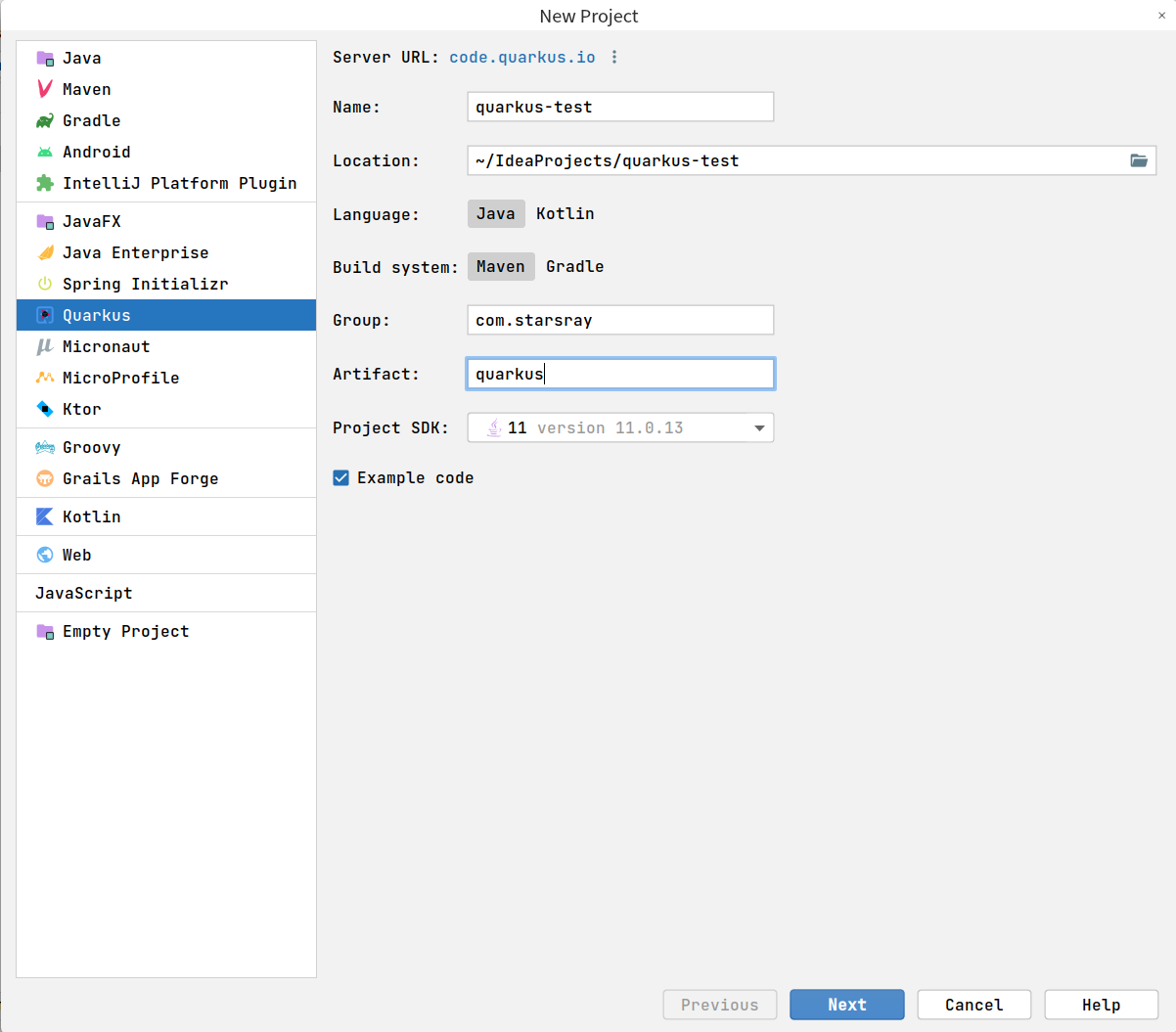This screenshot has width=1176, height=1032.
Task: Select the Groovy list entry
Action: click(166, 447)
